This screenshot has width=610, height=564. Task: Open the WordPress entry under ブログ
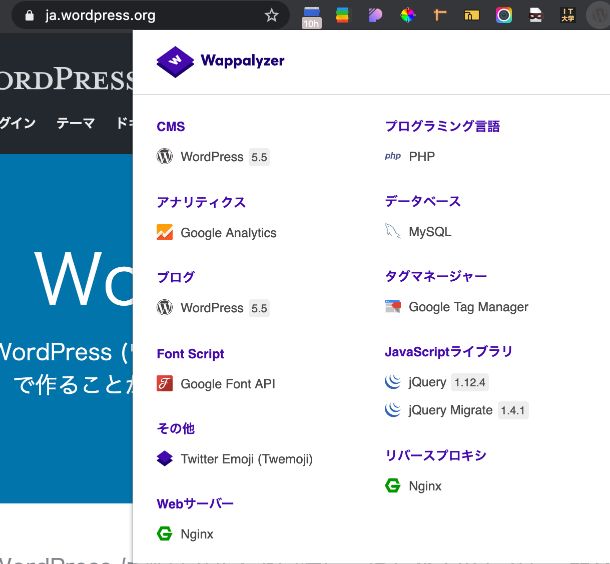point(212,308)
